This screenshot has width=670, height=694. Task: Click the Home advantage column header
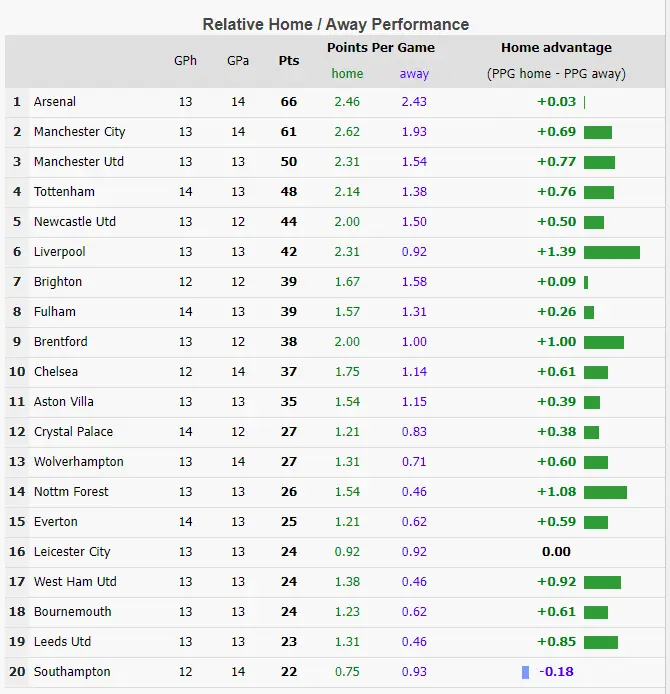click(x=556, y=48)
